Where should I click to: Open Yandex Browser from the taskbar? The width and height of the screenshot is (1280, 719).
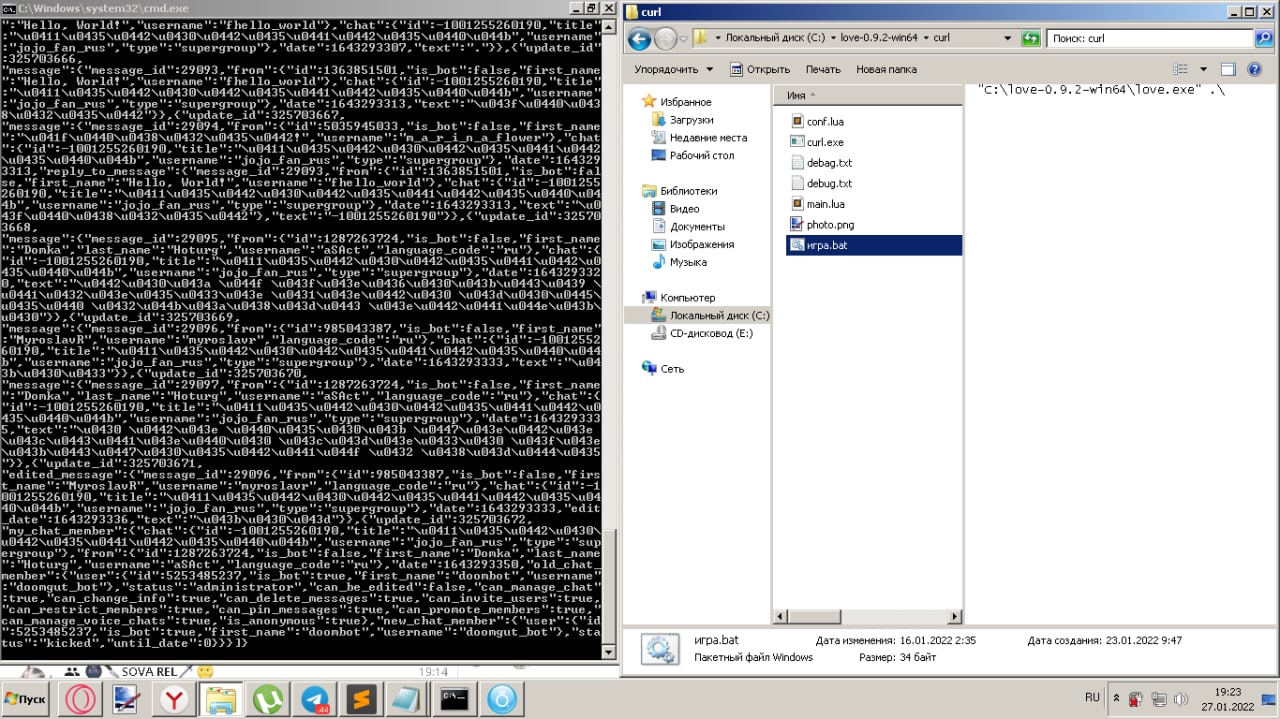(175, 699)
